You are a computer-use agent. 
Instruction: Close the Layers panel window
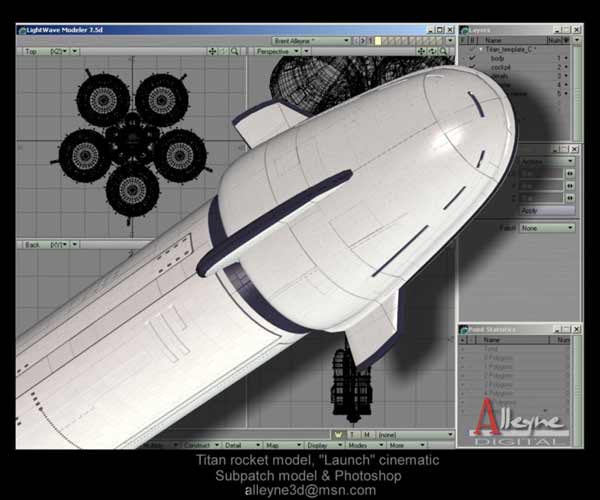pos(577,30)
